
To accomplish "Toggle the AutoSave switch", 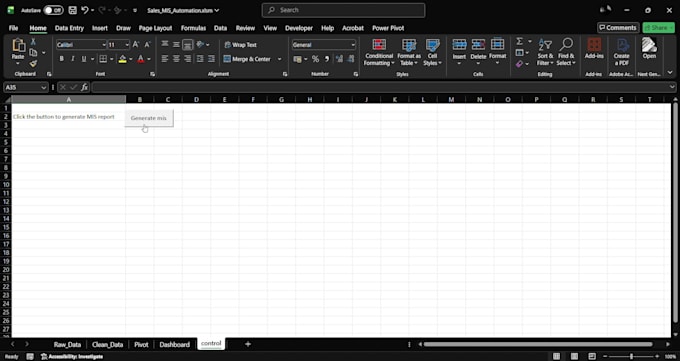I will [53, 10].
